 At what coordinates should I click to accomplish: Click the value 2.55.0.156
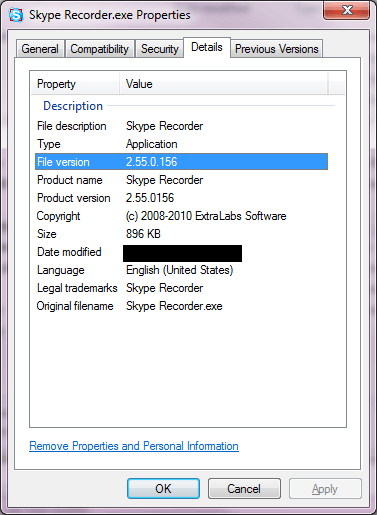[152, 162]
